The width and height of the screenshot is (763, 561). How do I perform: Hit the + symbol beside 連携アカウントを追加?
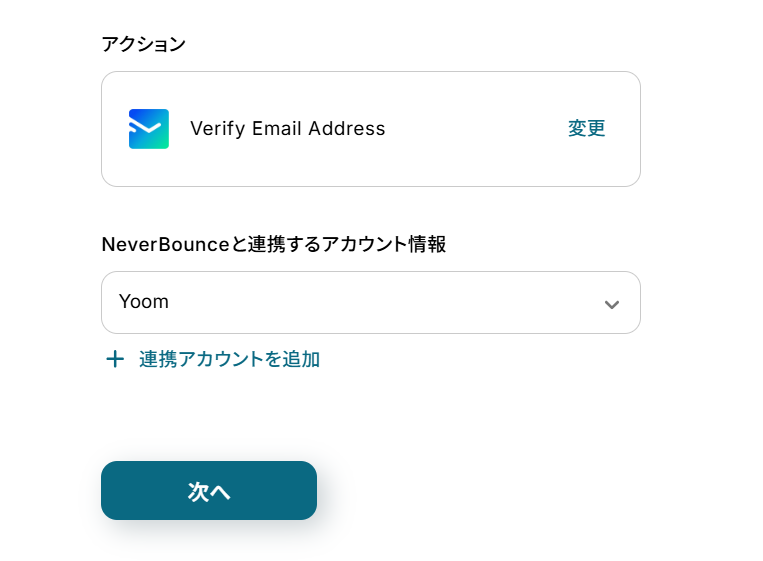tap(115, 359)
